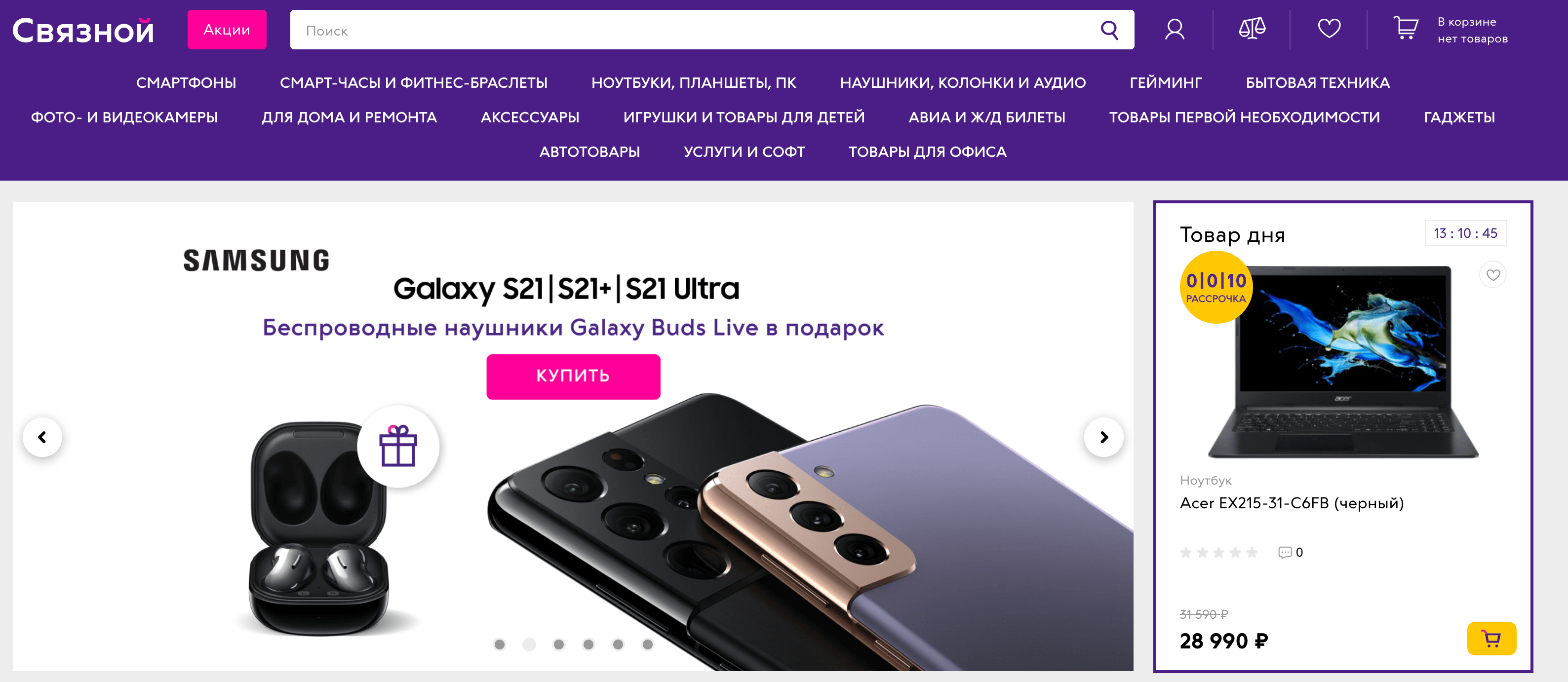1568x682 pixels.
Task: Go to next banner slide arrow
Action: click(x=1103, y=437)
